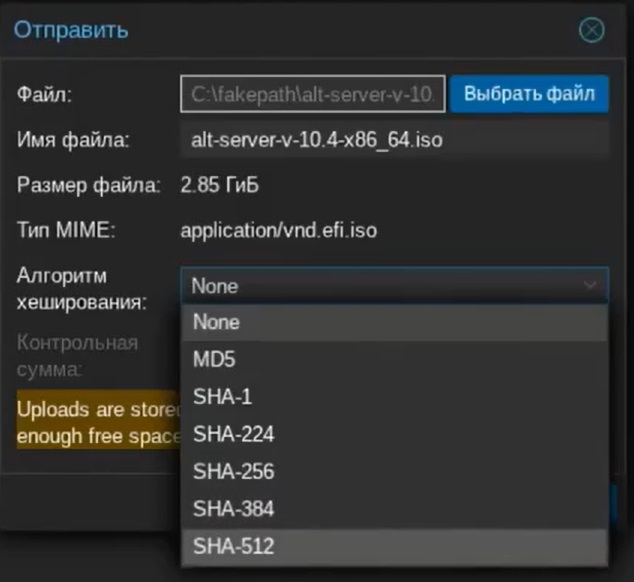The width and height of the screenshot is (634, 582).
Task: Click the Выбрать файл button
Action: pyautogui.click(x=529, y=94)
